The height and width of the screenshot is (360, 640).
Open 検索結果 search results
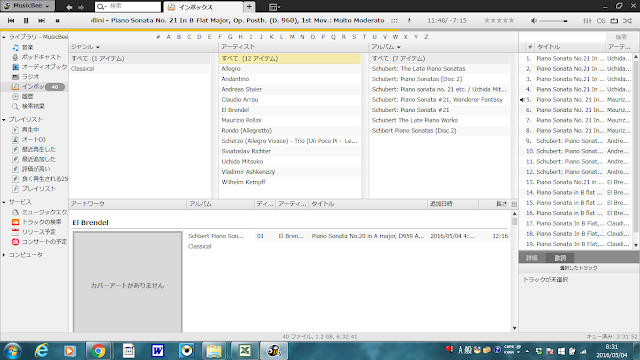point(33,106)
